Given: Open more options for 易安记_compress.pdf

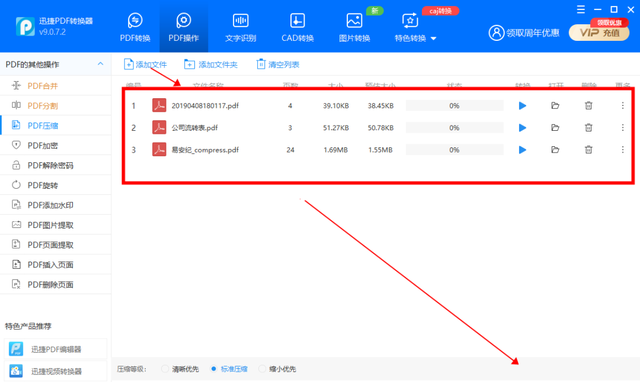Looking at the screenshot, I should click(x=623, y=150).
